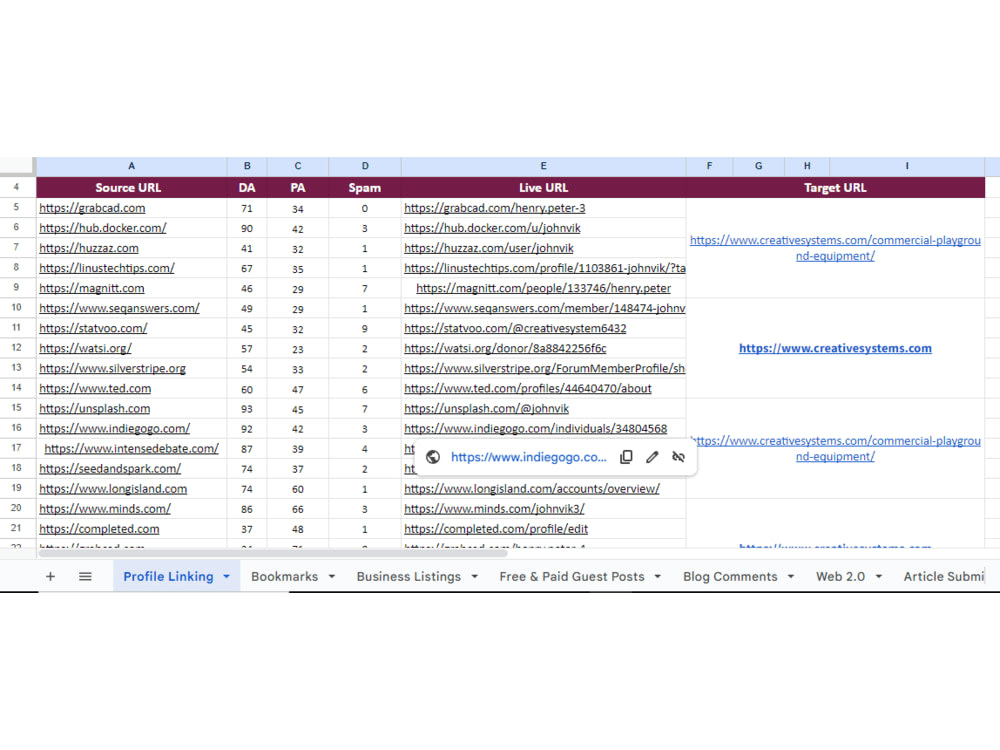Select the Profile Linking sheet tab
The width and height of the screenshot is (1000, 750).
click(168, 577)
